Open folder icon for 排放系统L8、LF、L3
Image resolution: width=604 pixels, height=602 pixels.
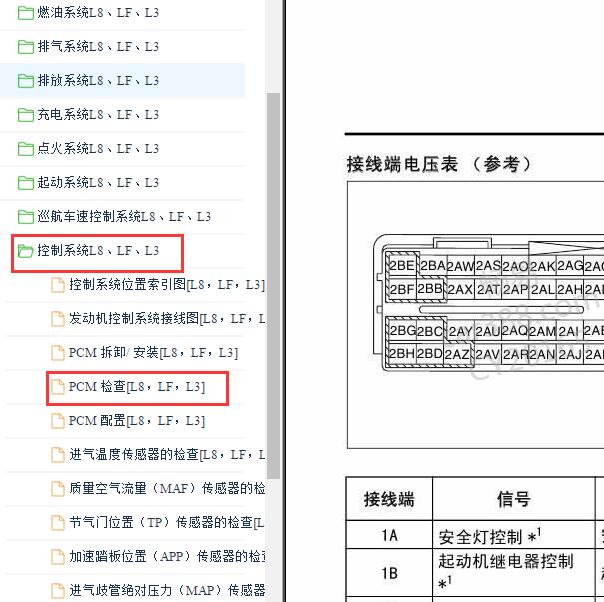click(x=26, y=81)
